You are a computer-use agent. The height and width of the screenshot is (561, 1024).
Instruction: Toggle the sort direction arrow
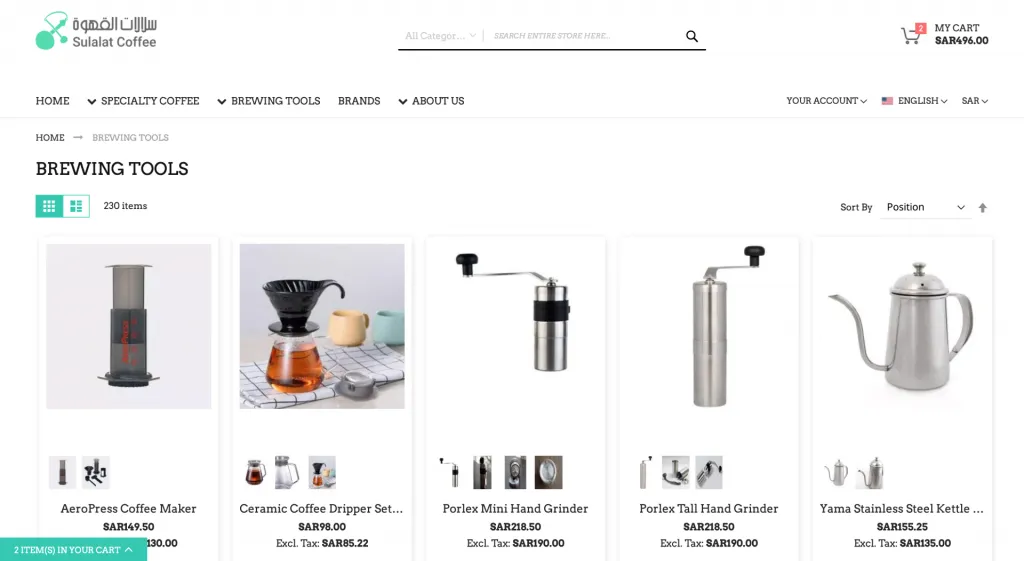pyautogui.click(x=982, y=208)
